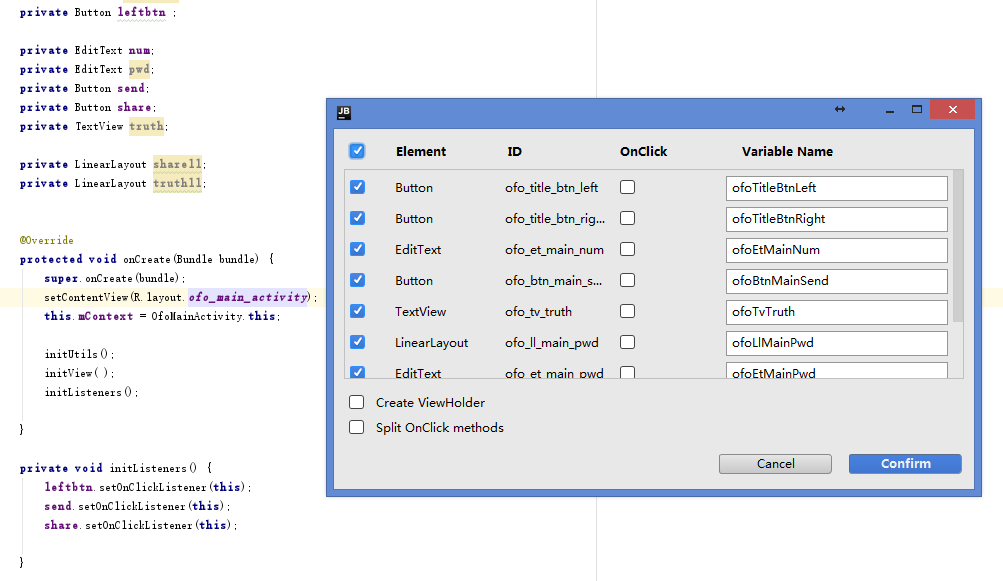Click ofo_main_activity layout reference in code
The width and height of the screenshot is (1003, 581).
[250, 297]
